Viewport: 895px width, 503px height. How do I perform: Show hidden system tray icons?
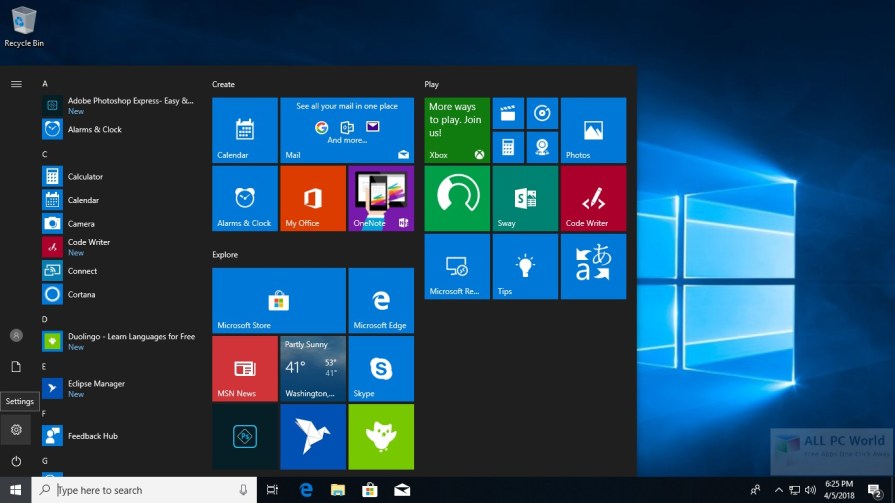[x=779, y=490]
